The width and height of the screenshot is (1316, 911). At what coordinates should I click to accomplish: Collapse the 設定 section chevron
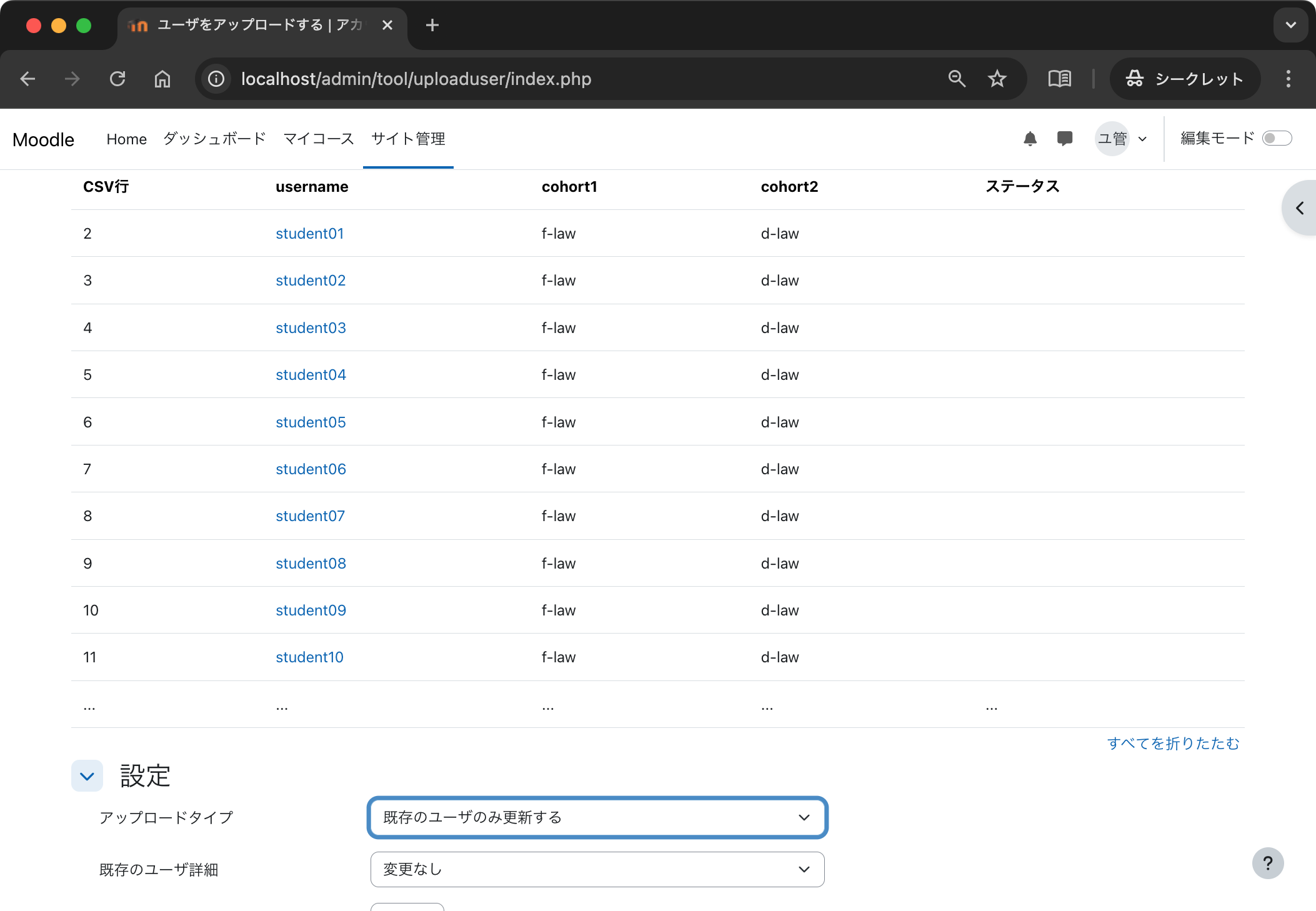click(87, 775)
